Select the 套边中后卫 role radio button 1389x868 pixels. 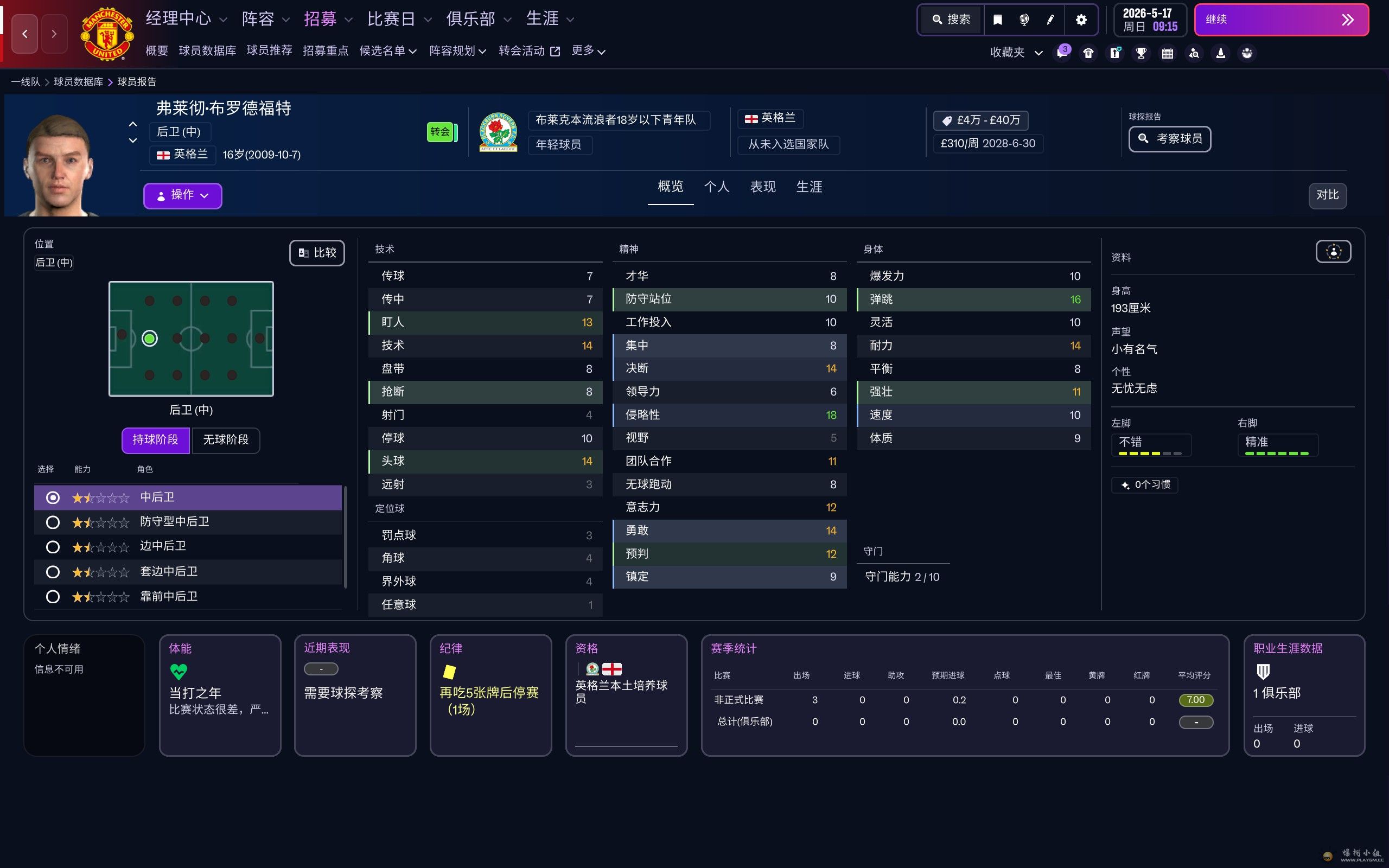click(x=52, y=572)
